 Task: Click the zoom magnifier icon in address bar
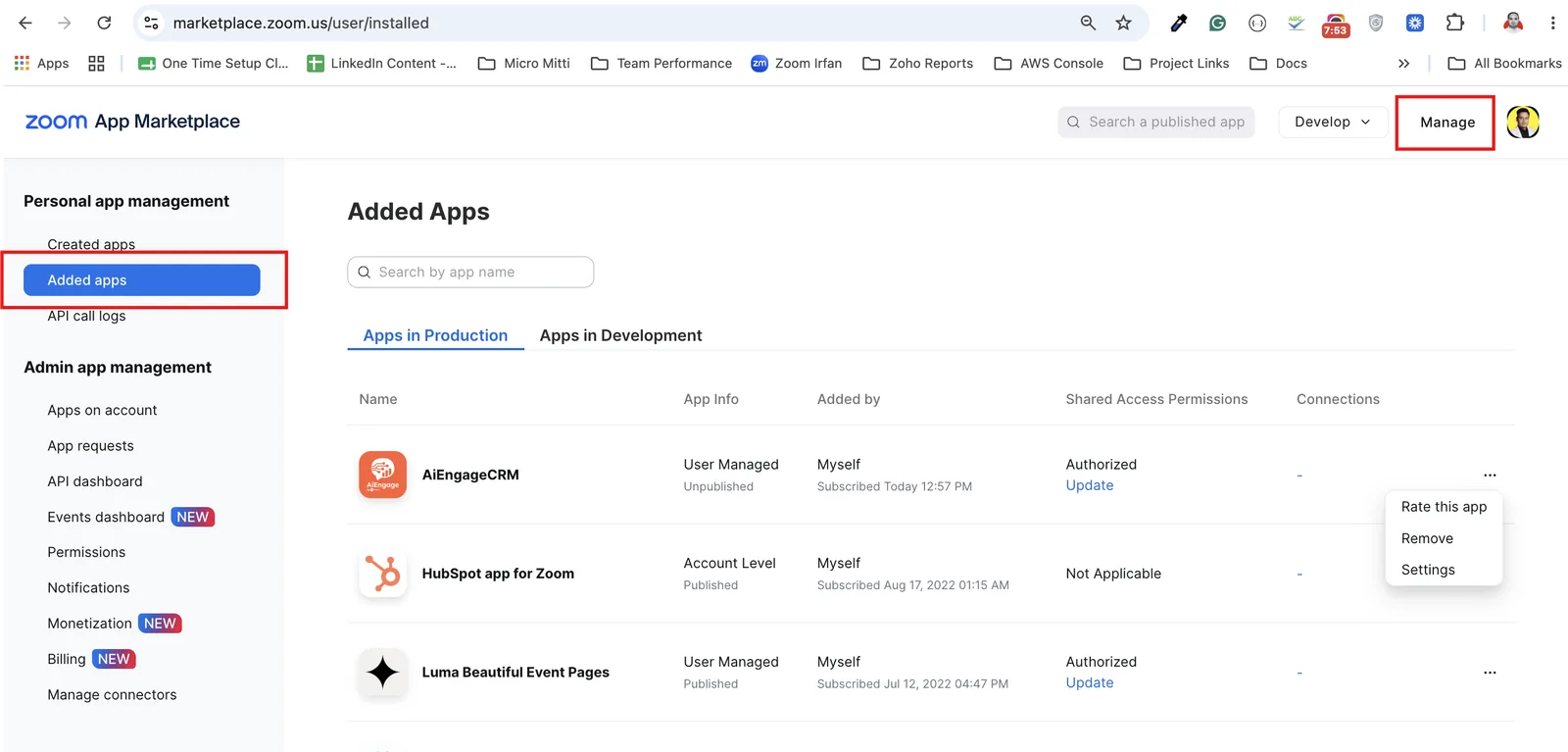click(x=1088, y=23)
